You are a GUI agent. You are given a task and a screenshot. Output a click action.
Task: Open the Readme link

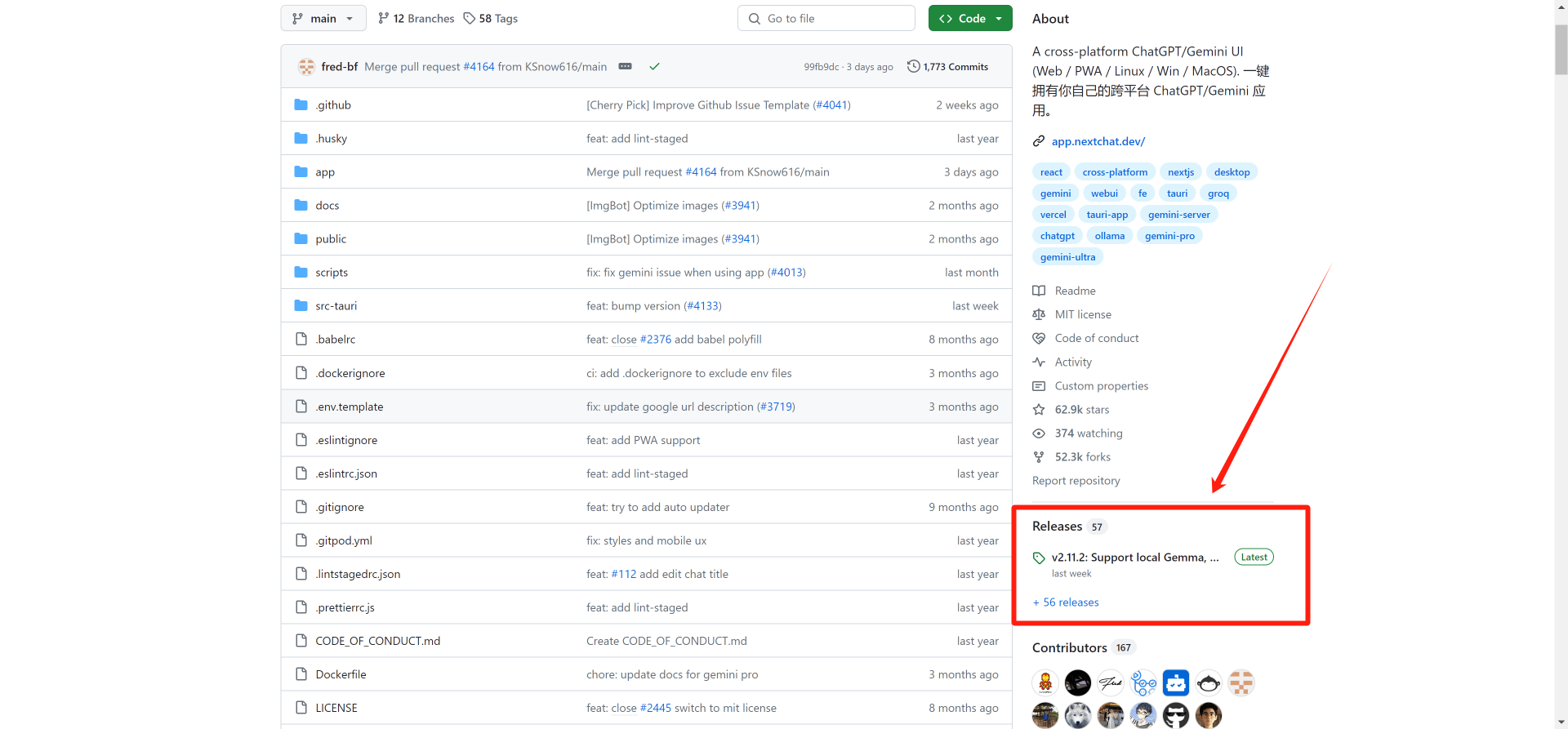pos(1075,291)
